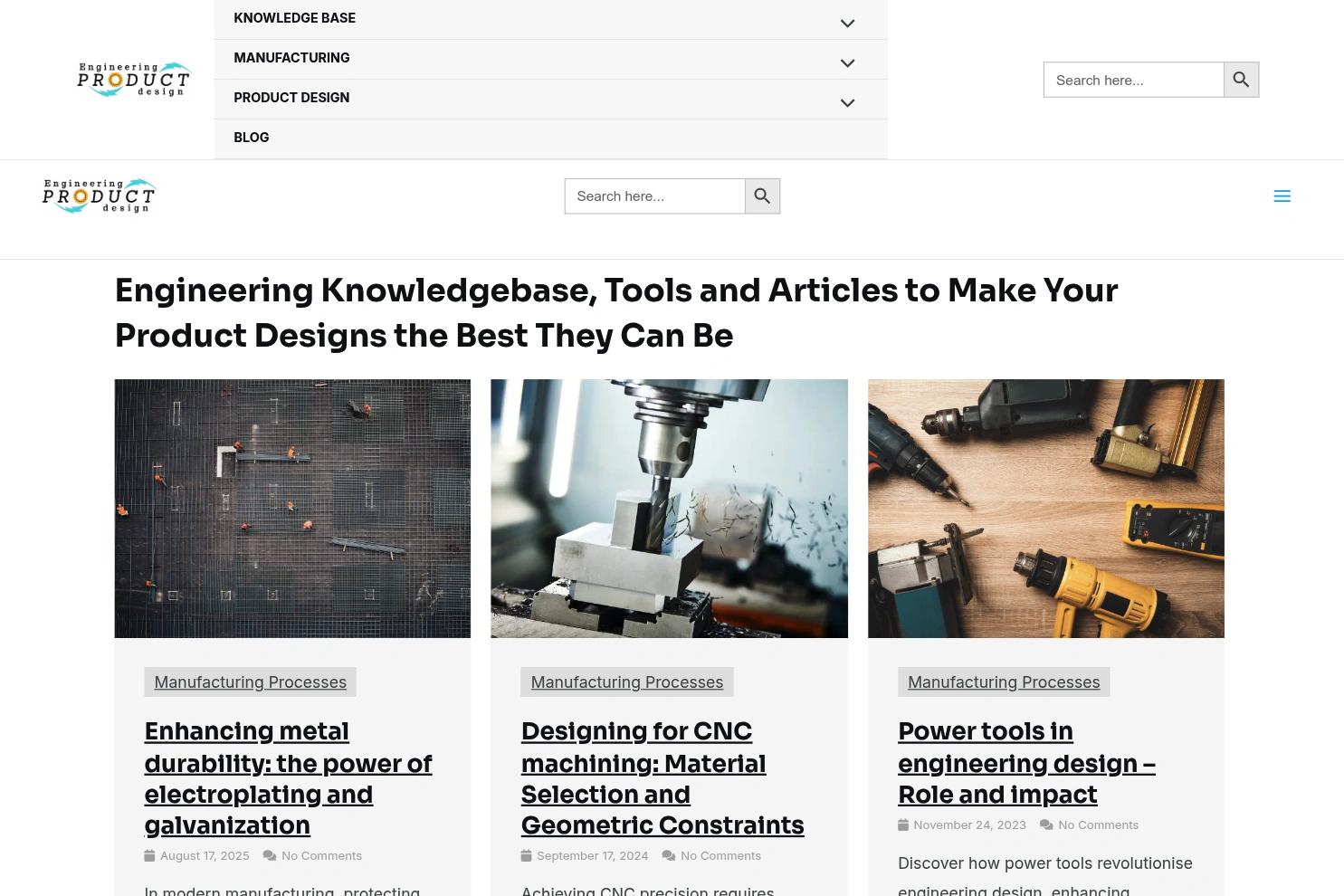Click the calendar icon beside August 17, 2025
1344x896 pixels.
tap(150, 855)
